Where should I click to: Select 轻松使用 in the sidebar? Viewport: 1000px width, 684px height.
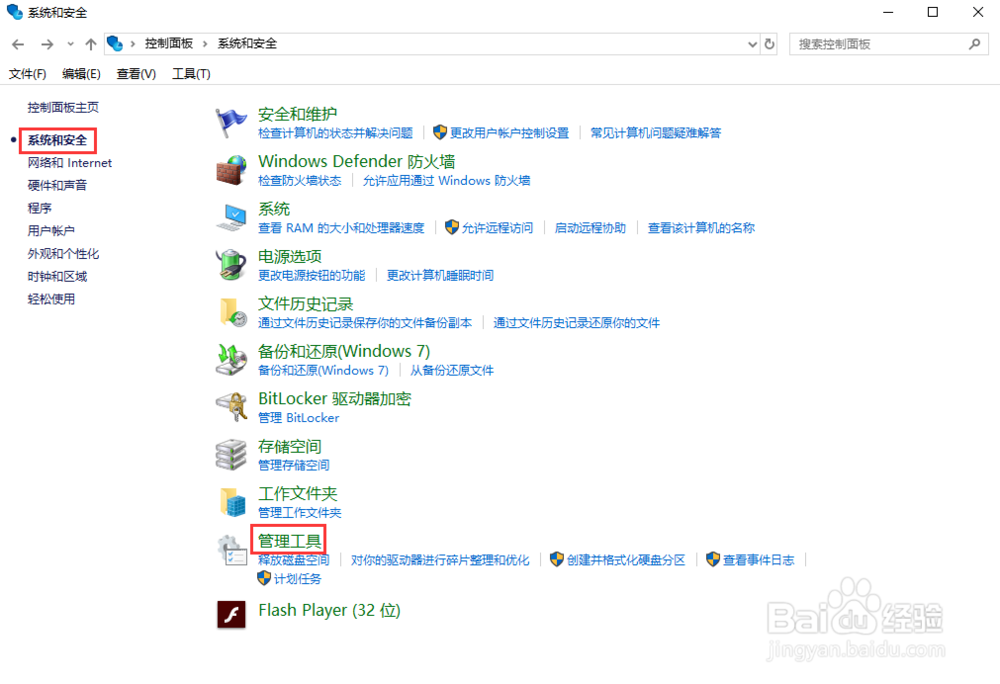[x=51, y=299]
